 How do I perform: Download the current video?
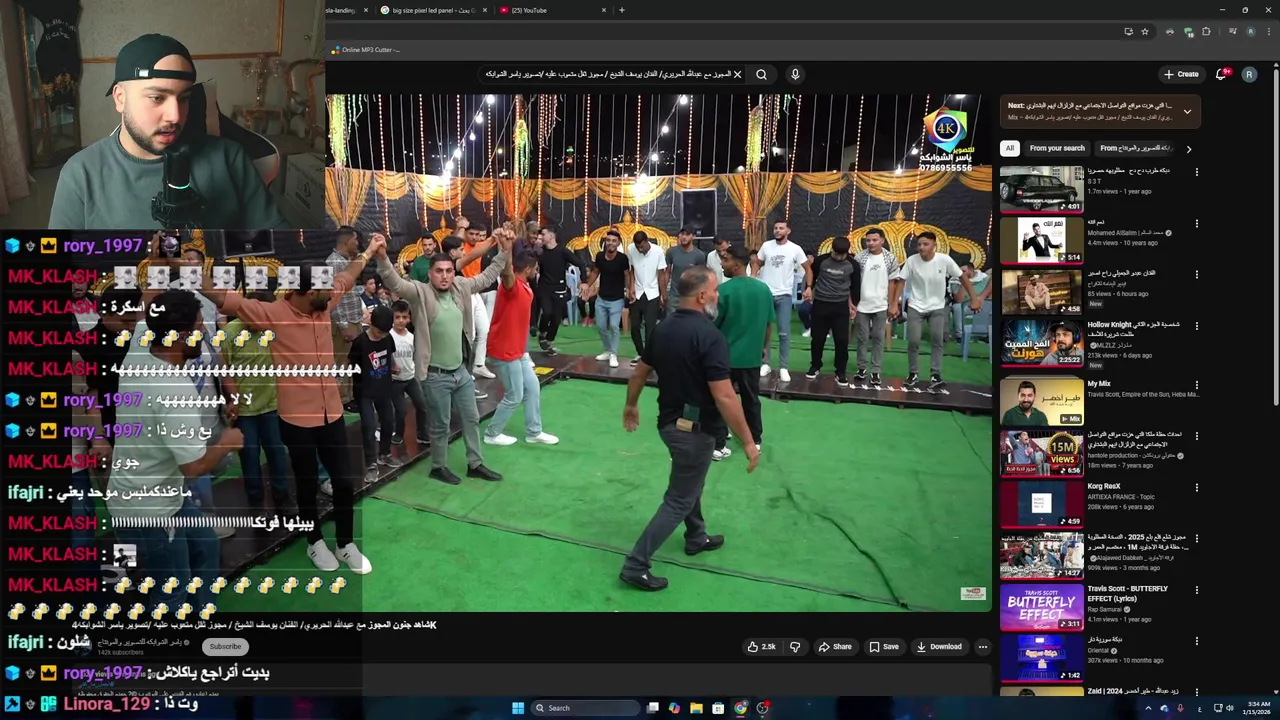pyautogui.click(x=939, y=647)
